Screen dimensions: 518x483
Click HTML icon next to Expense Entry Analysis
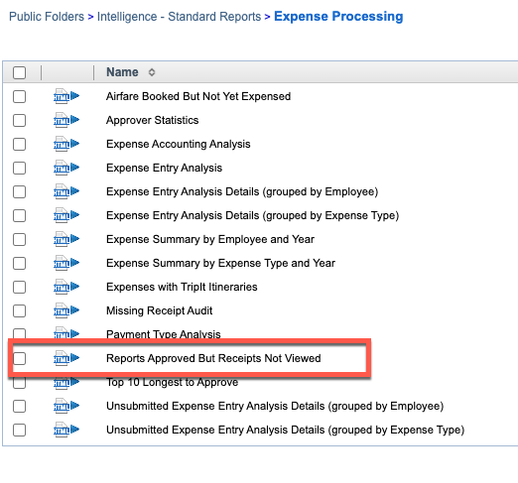[66, 168]
